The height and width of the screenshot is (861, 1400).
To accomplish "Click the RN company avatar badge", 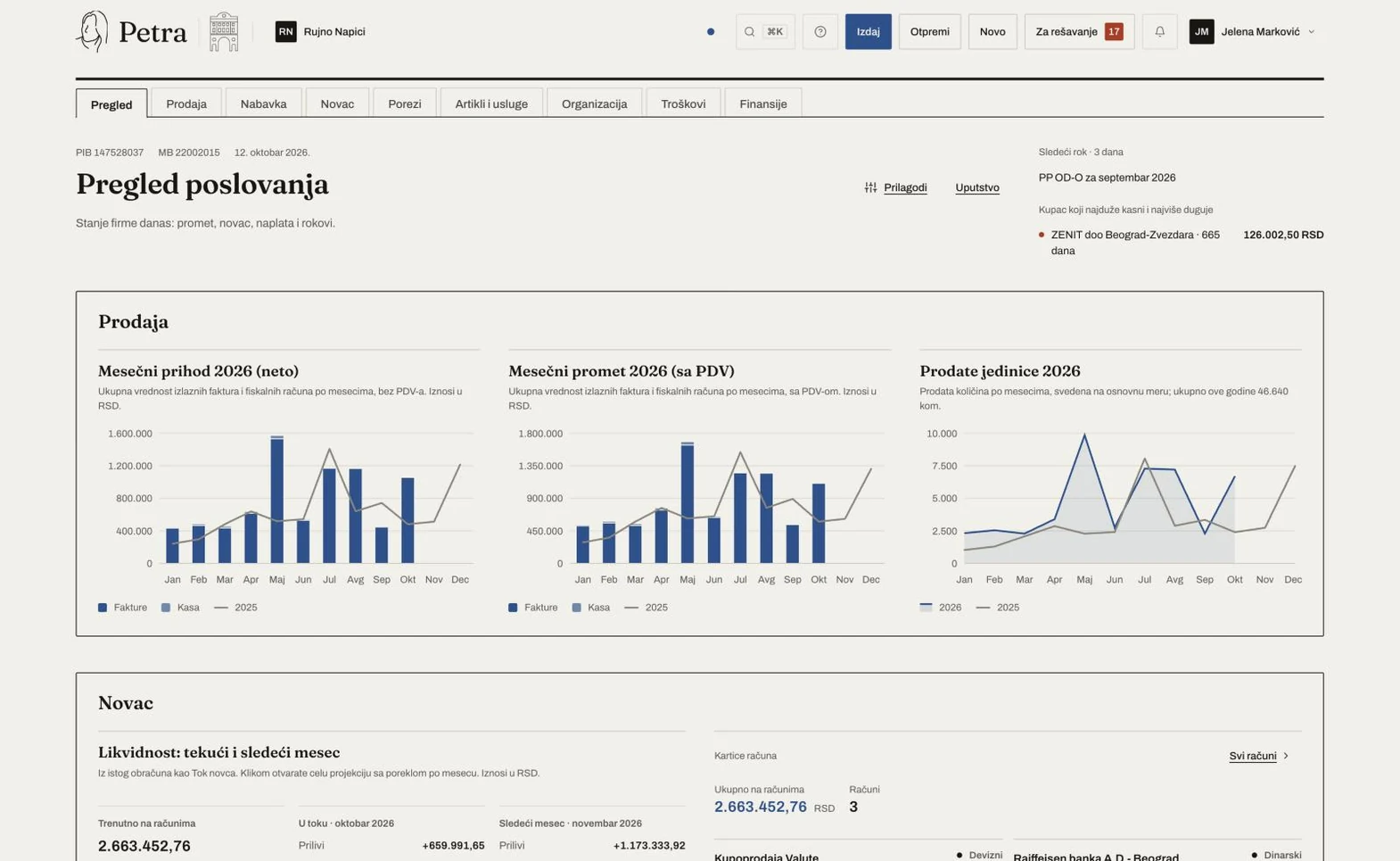I will 285,31.
